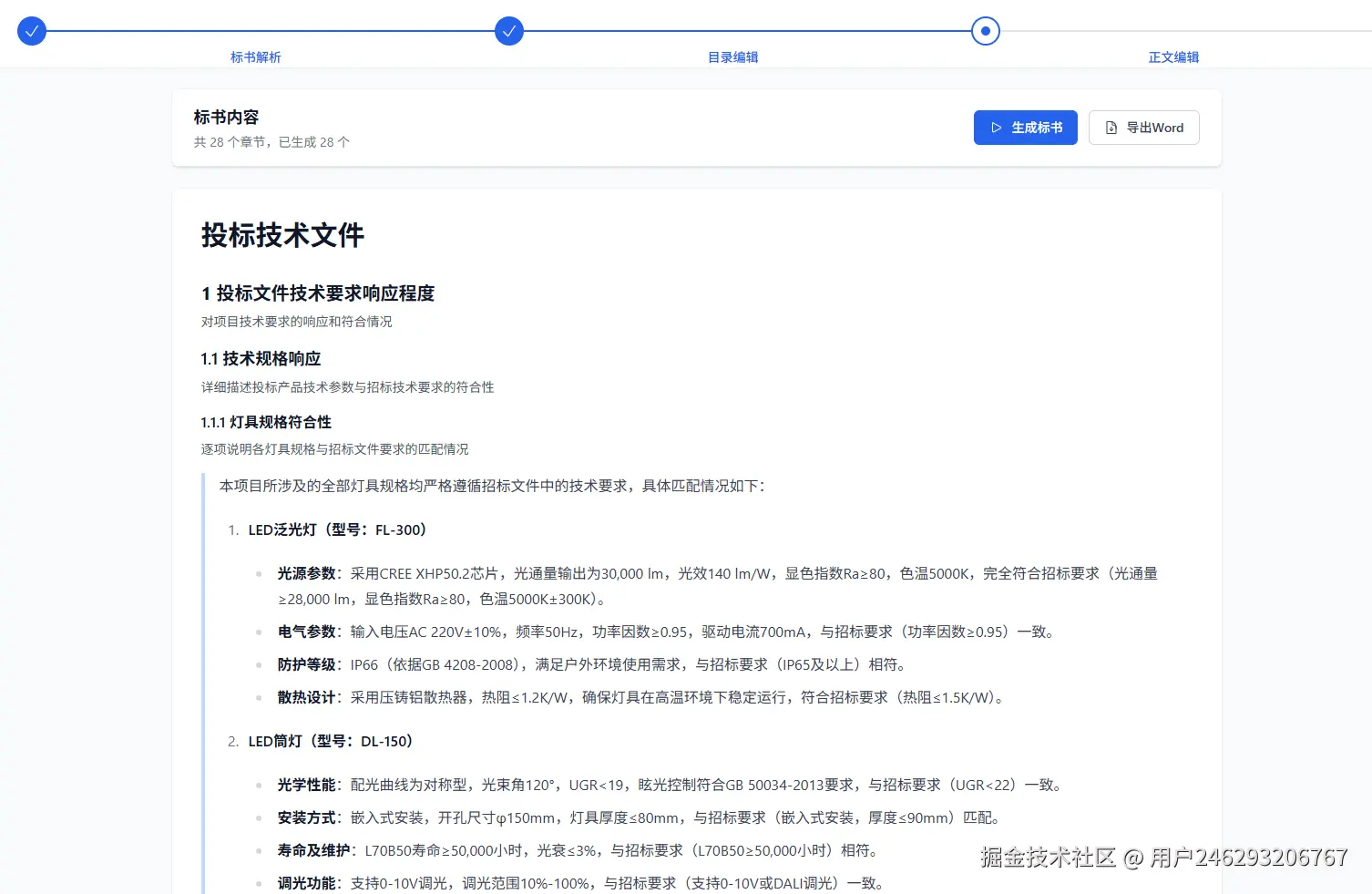Open the 标书解析 step label
The image size is (1372, 894).
tap(256, 57)
